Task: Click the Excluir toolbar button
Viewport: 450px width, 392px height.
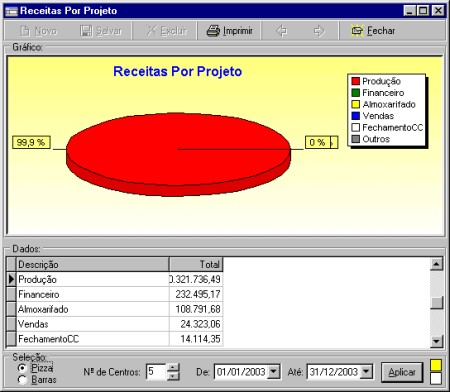Action: coord(166,31)
